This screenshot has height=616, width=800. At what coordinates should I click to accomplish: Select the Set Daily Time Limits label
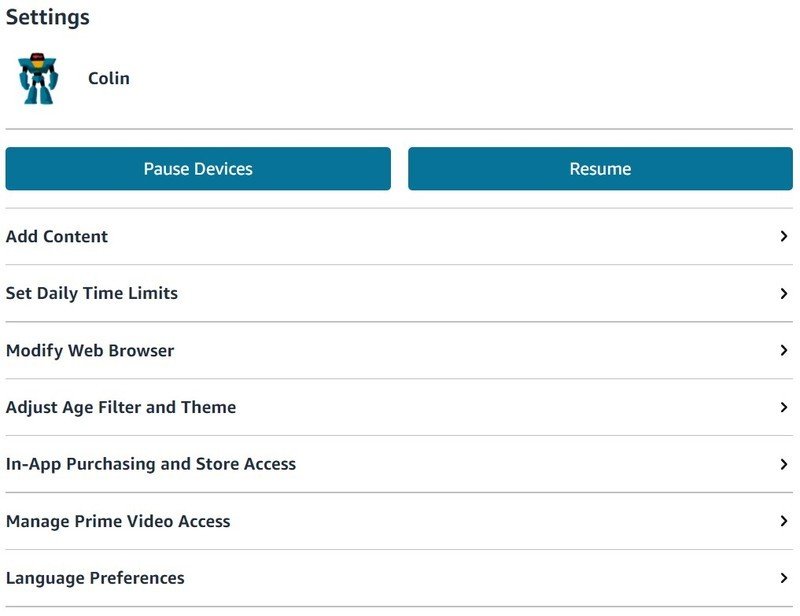click(x=92, y=294)
